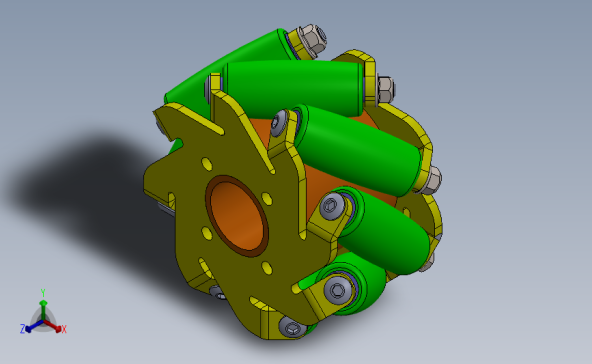Image resolution: width=592 pixels, height=364 pixels.
Task: Select the orange center hub bore
Action: [x=237, y=216]
